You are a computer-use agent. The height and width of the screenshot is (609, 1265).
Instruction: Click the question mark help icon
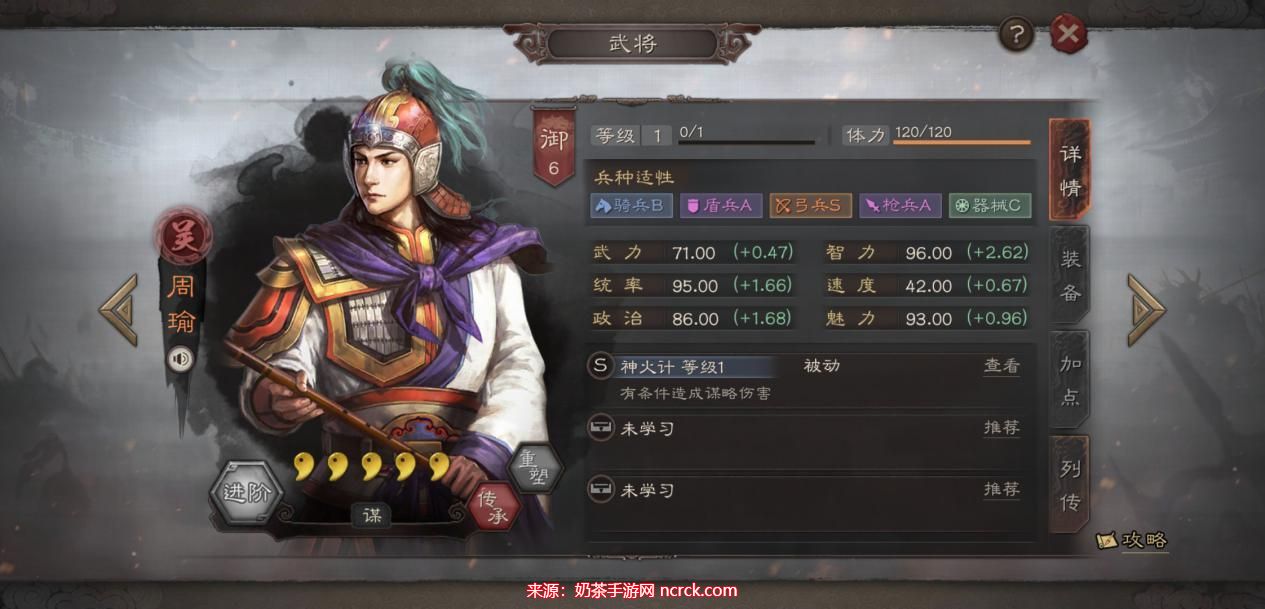point(1017,36)
